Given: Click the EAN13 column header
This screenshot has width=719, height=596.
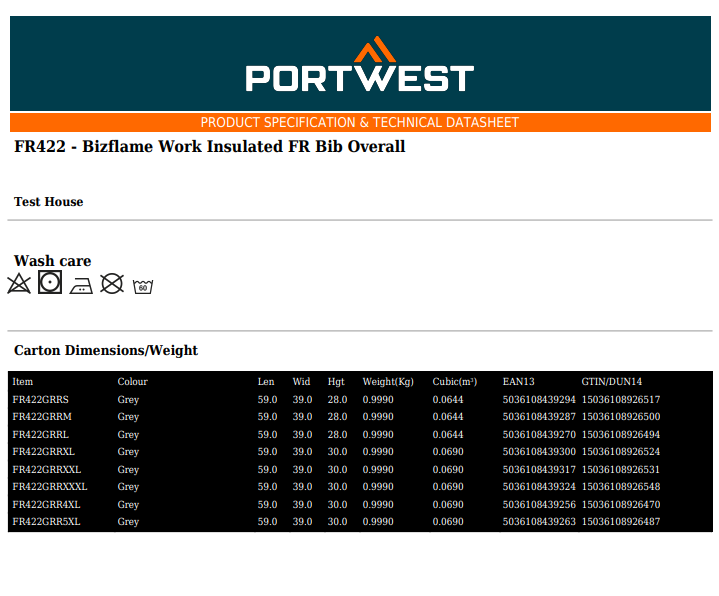Looking at the screenshot, I should [518, 382].
